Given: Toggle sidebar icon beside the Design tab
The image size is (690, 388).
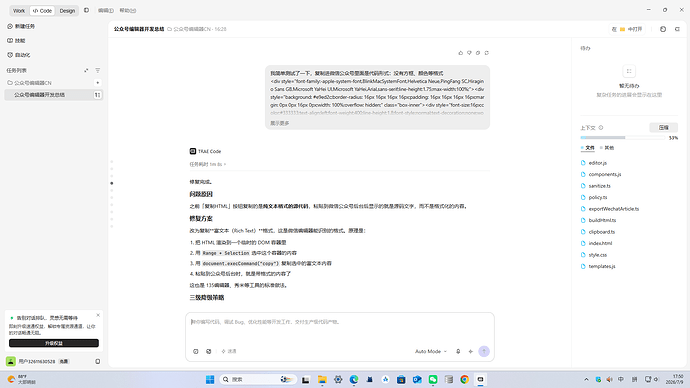Looking at the screenshot, I should tap(86, 10).
